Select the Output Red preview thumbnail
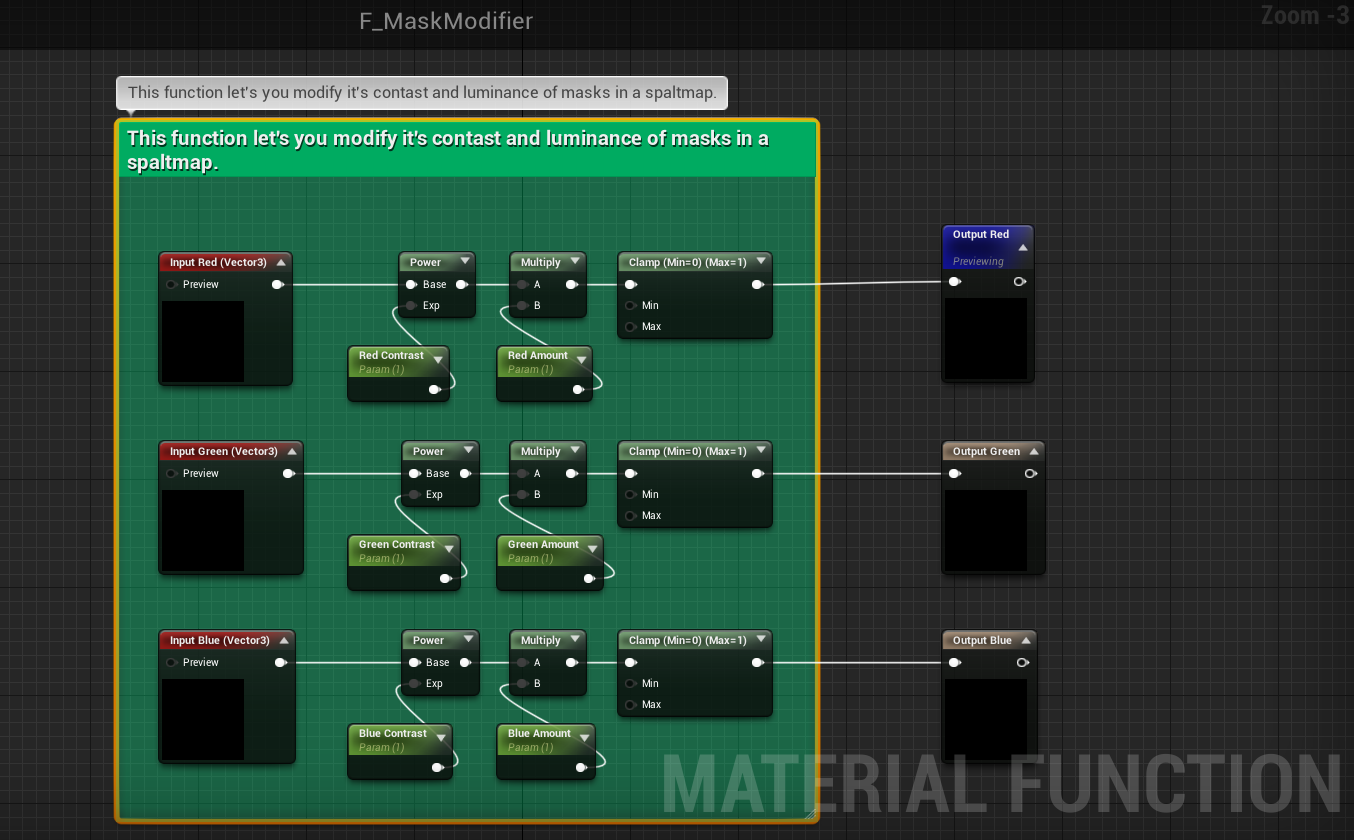Screen dimensions: 1354x840 986,338
